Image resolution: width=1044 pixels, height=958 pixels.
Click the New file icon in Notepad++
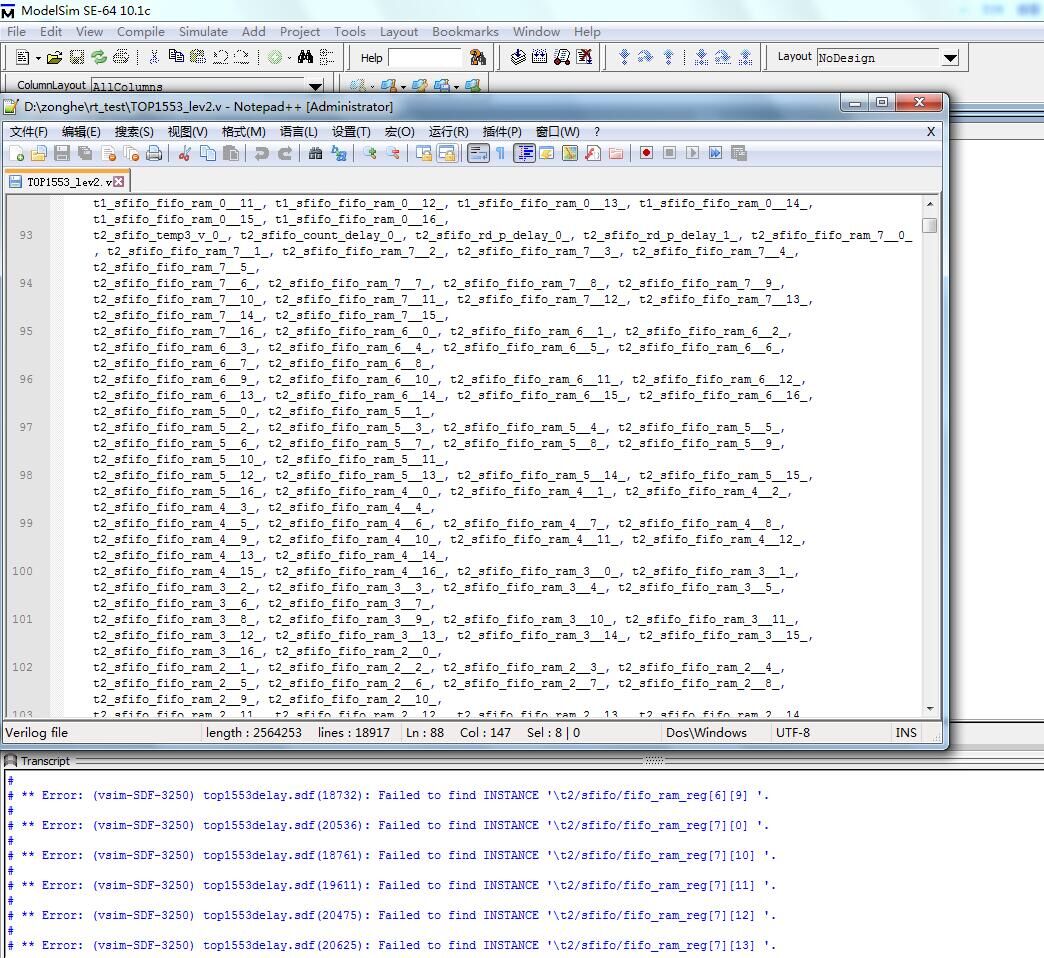coord(16,153)
